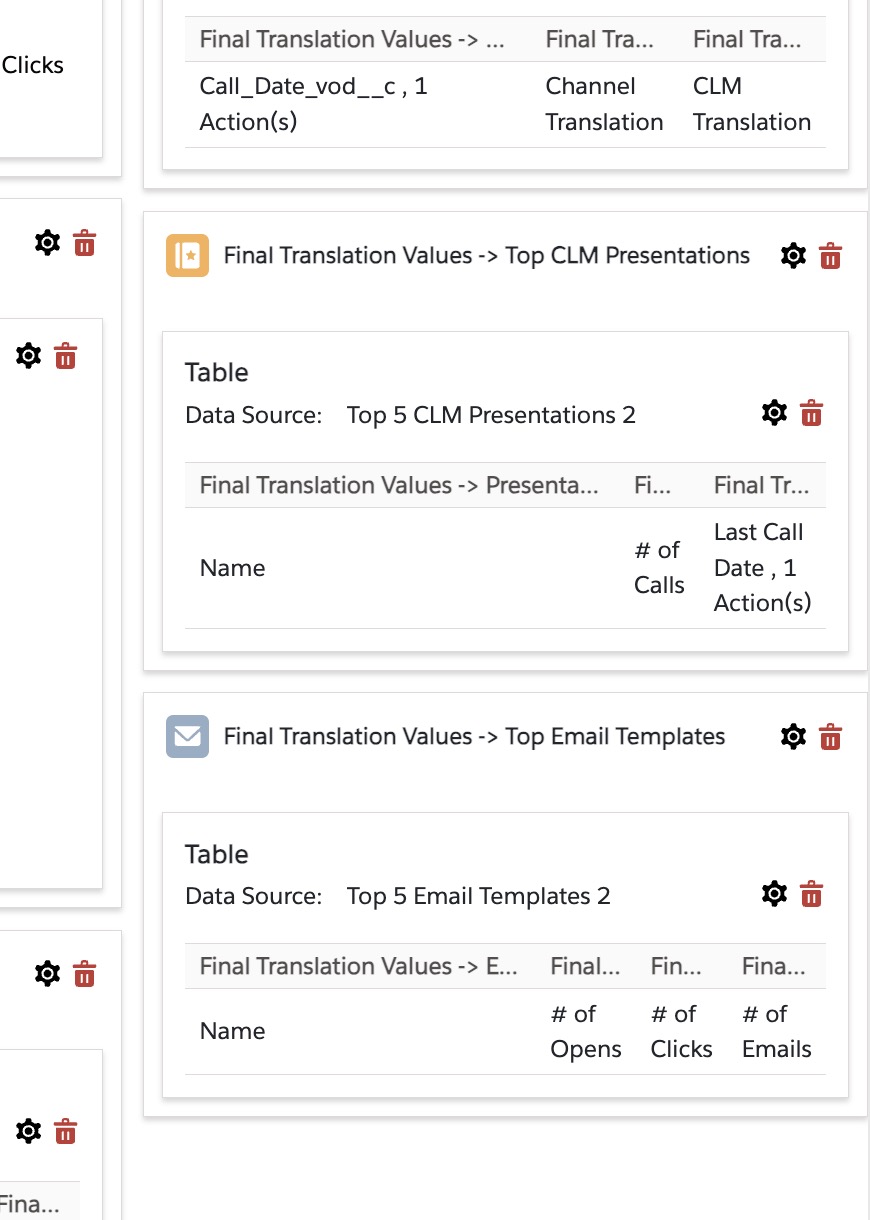
Task: Open settings for Top Email Templates section
Action: click(x=793, y=737)
